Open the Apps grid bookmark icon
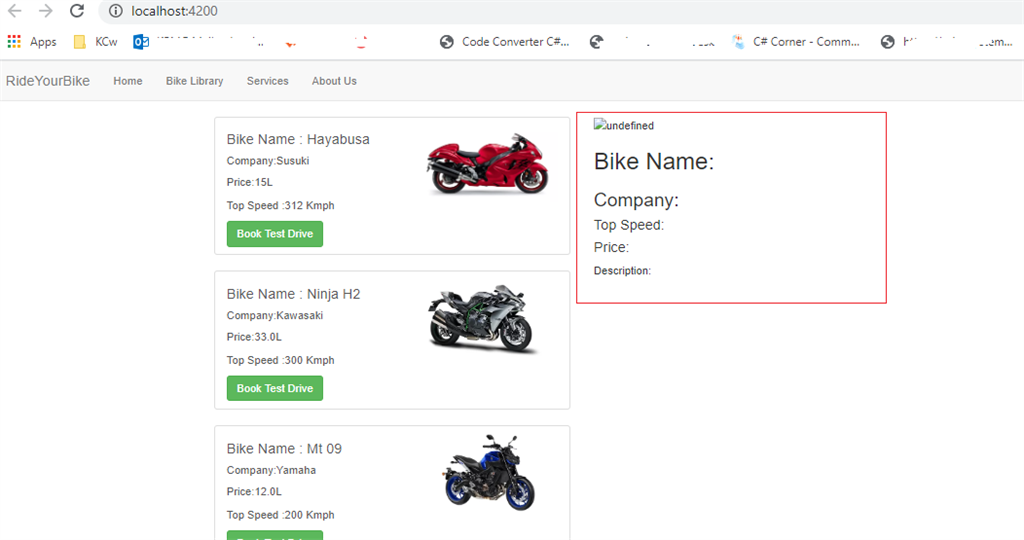 (14, 42)
